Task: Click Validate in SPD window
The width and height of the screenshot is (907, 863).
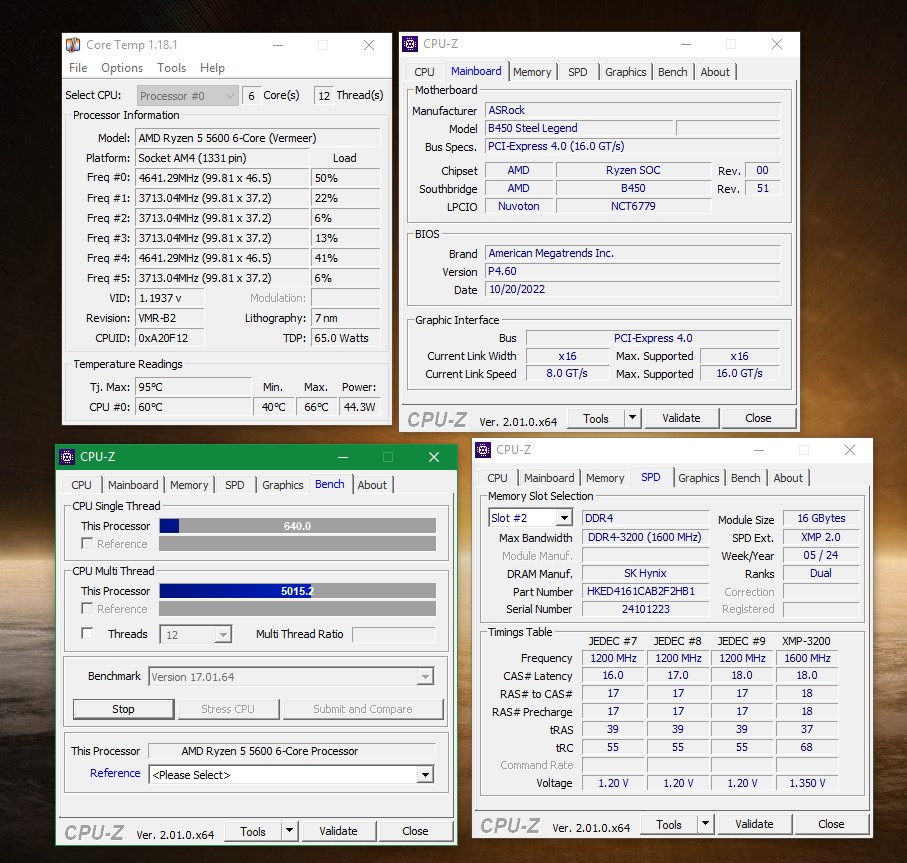Action: [754, 824]
